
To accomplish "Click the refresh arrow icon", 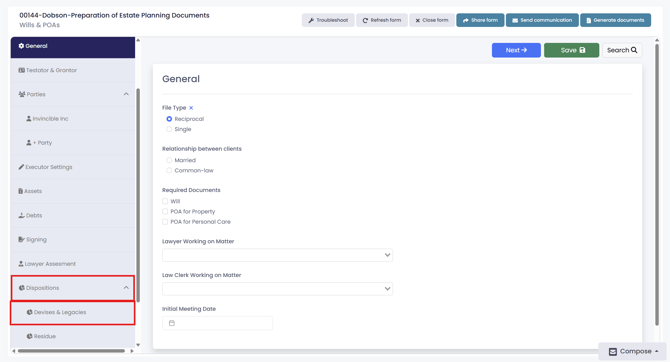I will click(365, 20).
